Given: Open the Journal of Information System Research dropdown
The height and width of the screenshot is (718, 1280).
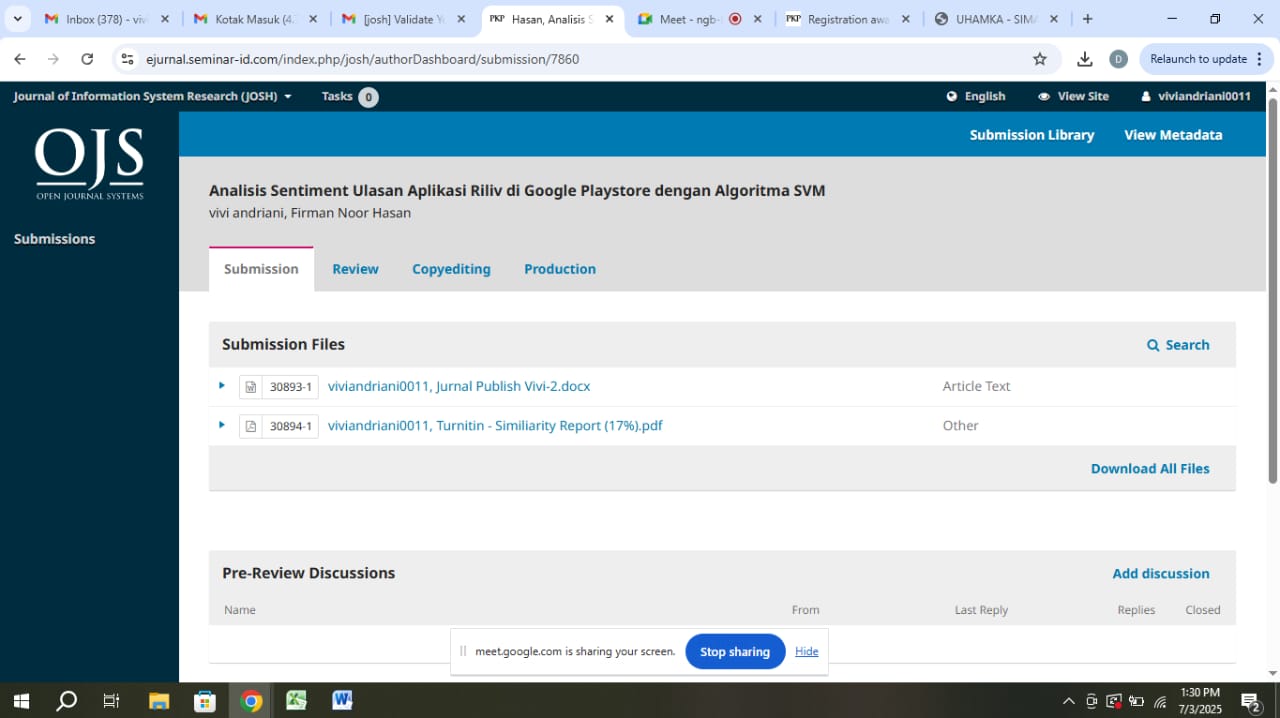Looking at the screenshot, I should tap(152, 96).
